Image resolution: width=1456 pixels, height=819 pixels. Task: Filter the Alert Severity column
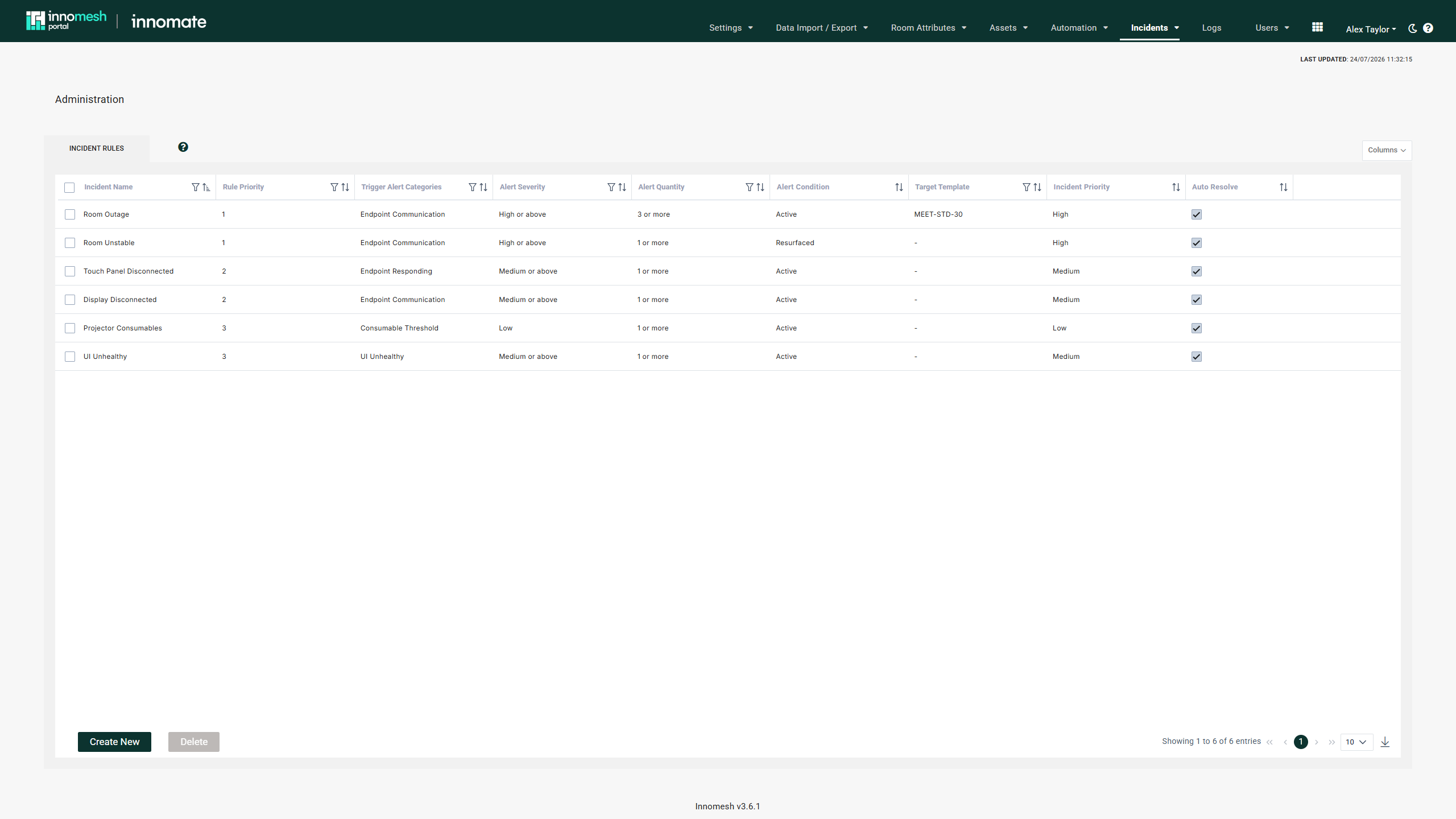tap(611, 187)
